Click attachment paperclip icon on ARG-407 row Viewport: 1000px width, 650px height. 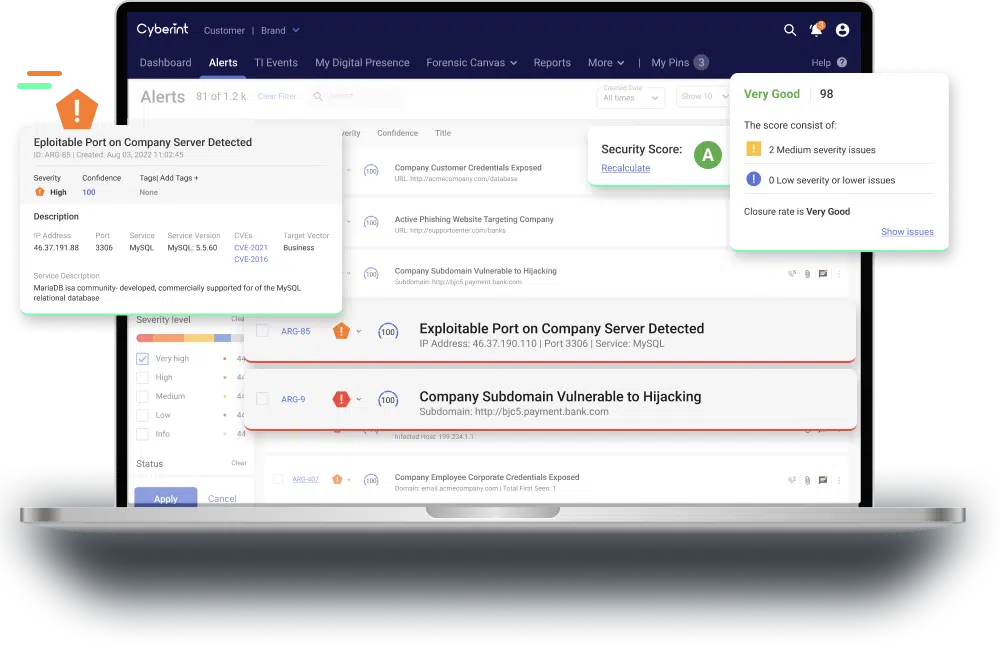[x=806, y=480]
